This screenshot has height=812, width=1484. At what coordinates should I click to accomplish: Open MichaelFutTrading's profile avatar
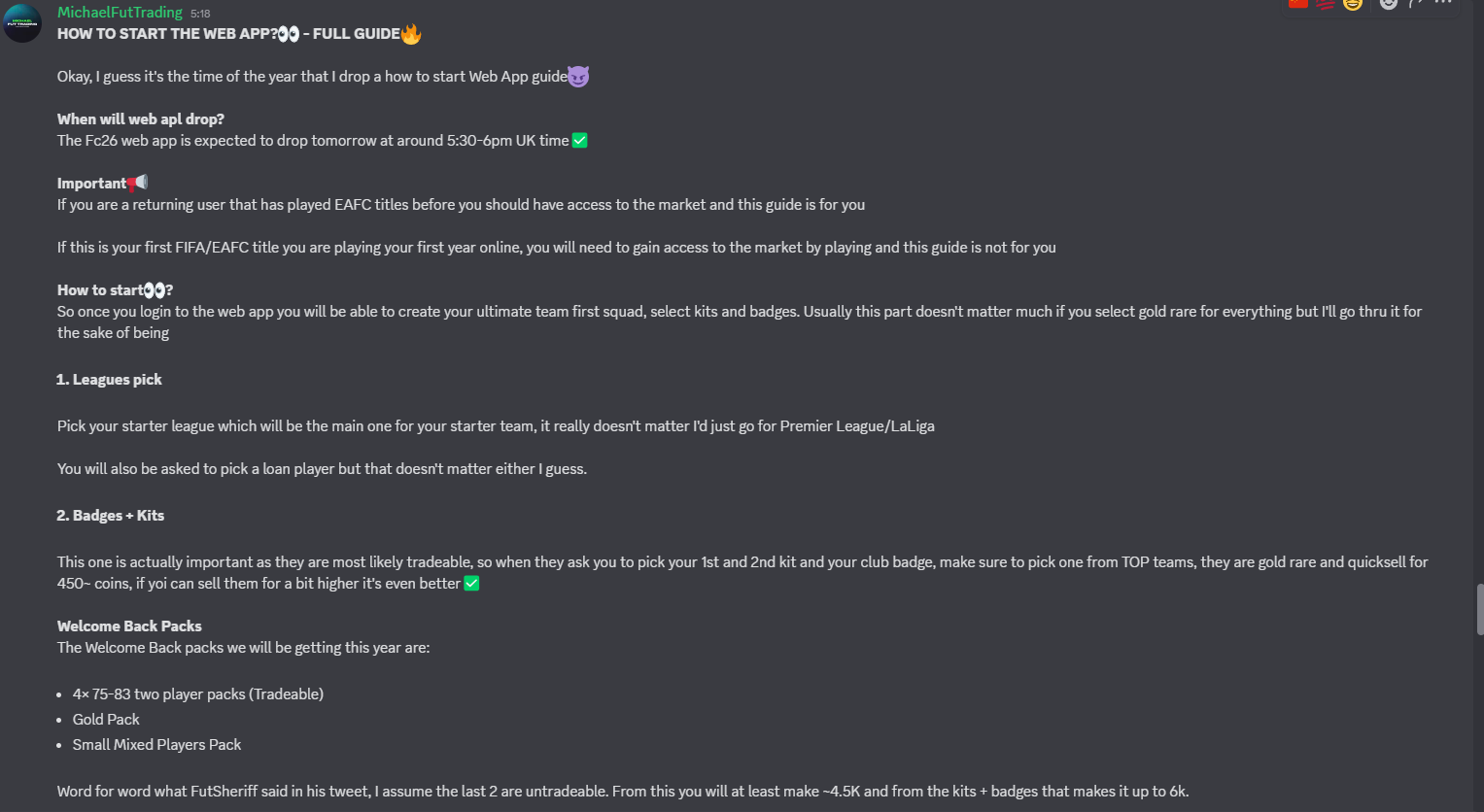coord(22,23)
